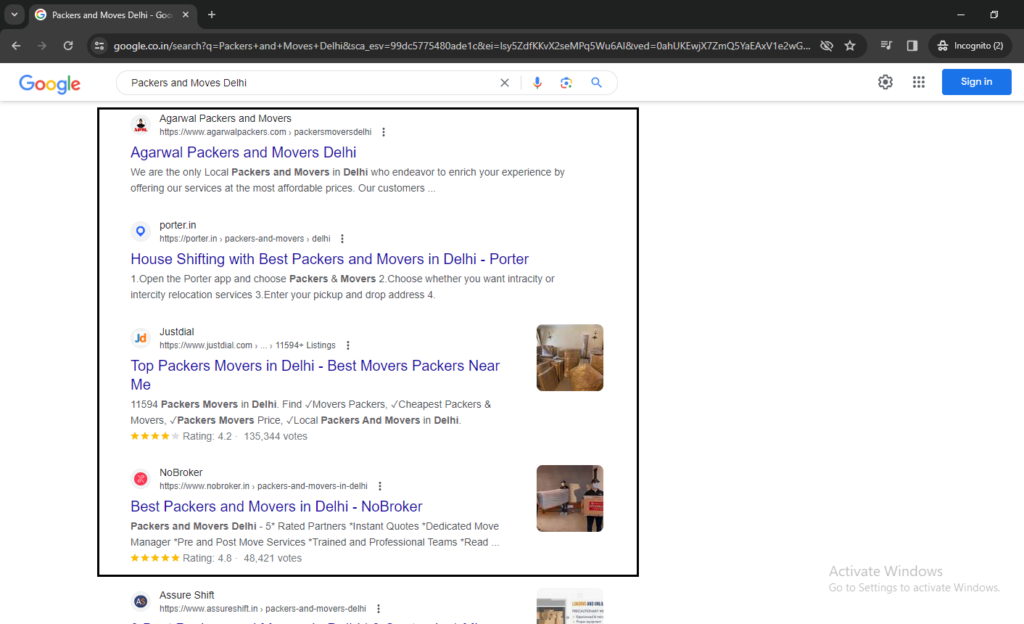Screen dimensions: 1024x624
Task: Open Google quick settings gear
Action: coord(885,82)
